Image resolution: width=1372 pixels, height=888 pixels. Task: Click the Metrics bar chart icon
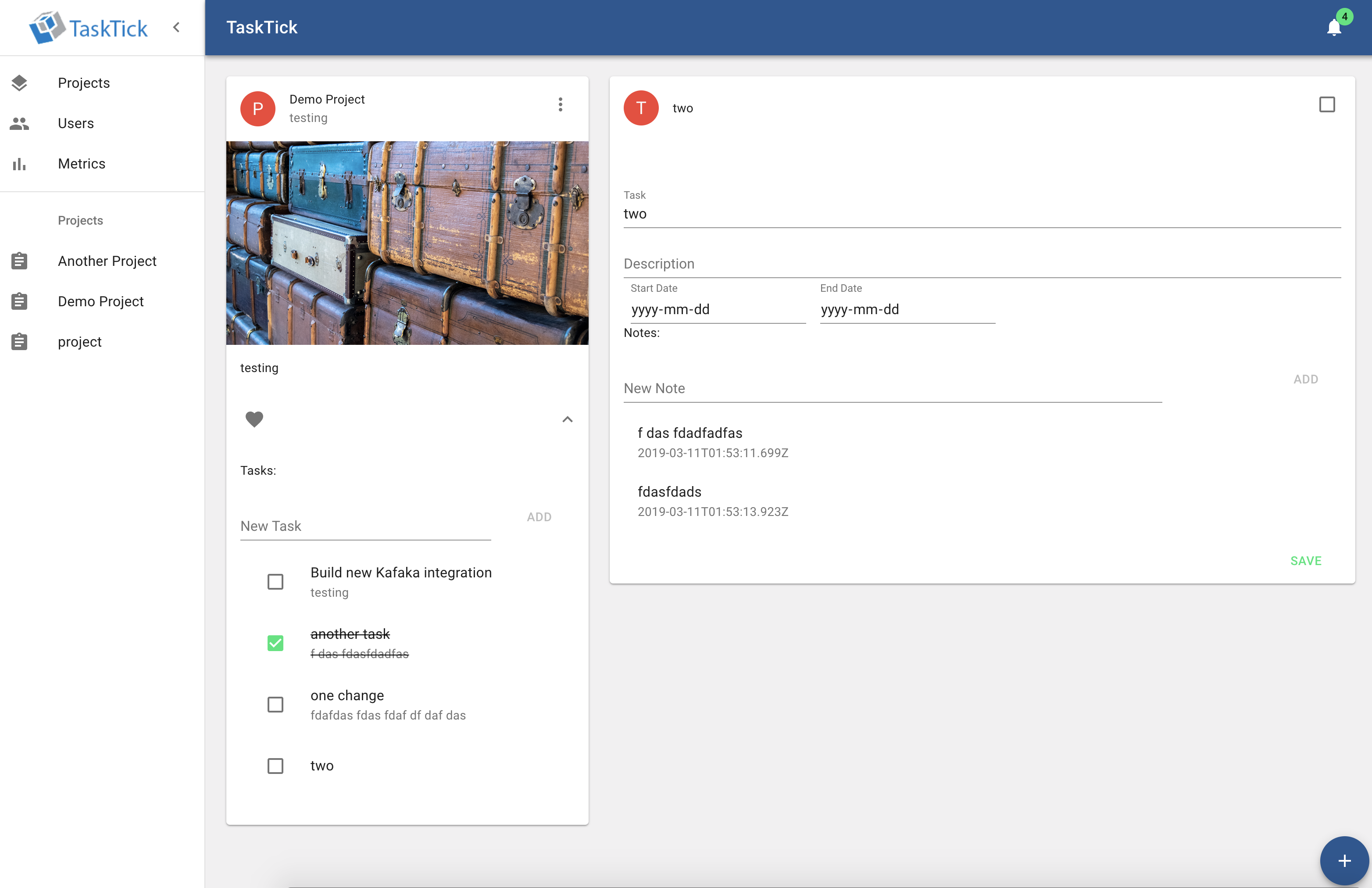(19, 164)
